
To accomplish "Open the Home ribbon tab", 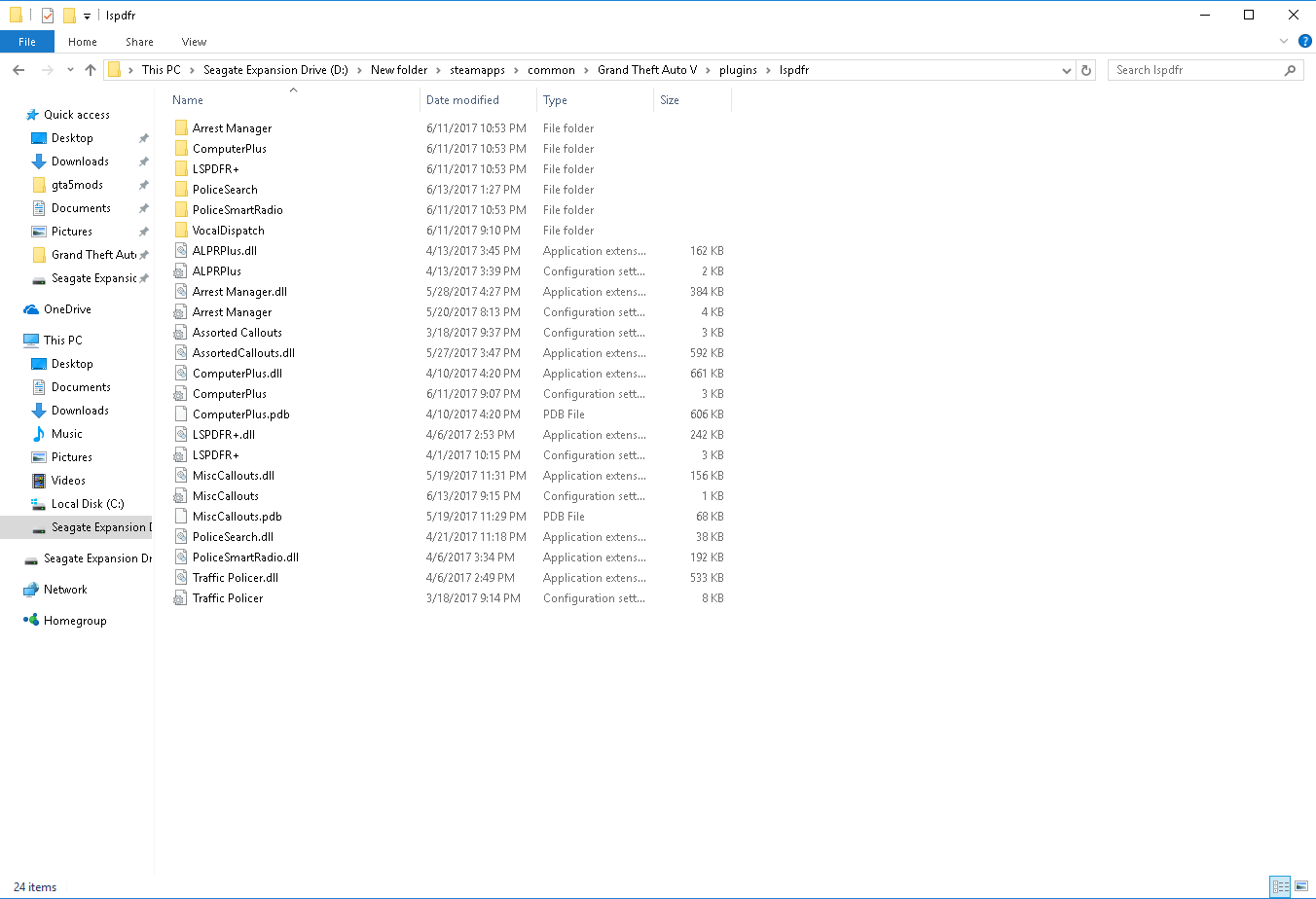I will (x=83, y=42).
